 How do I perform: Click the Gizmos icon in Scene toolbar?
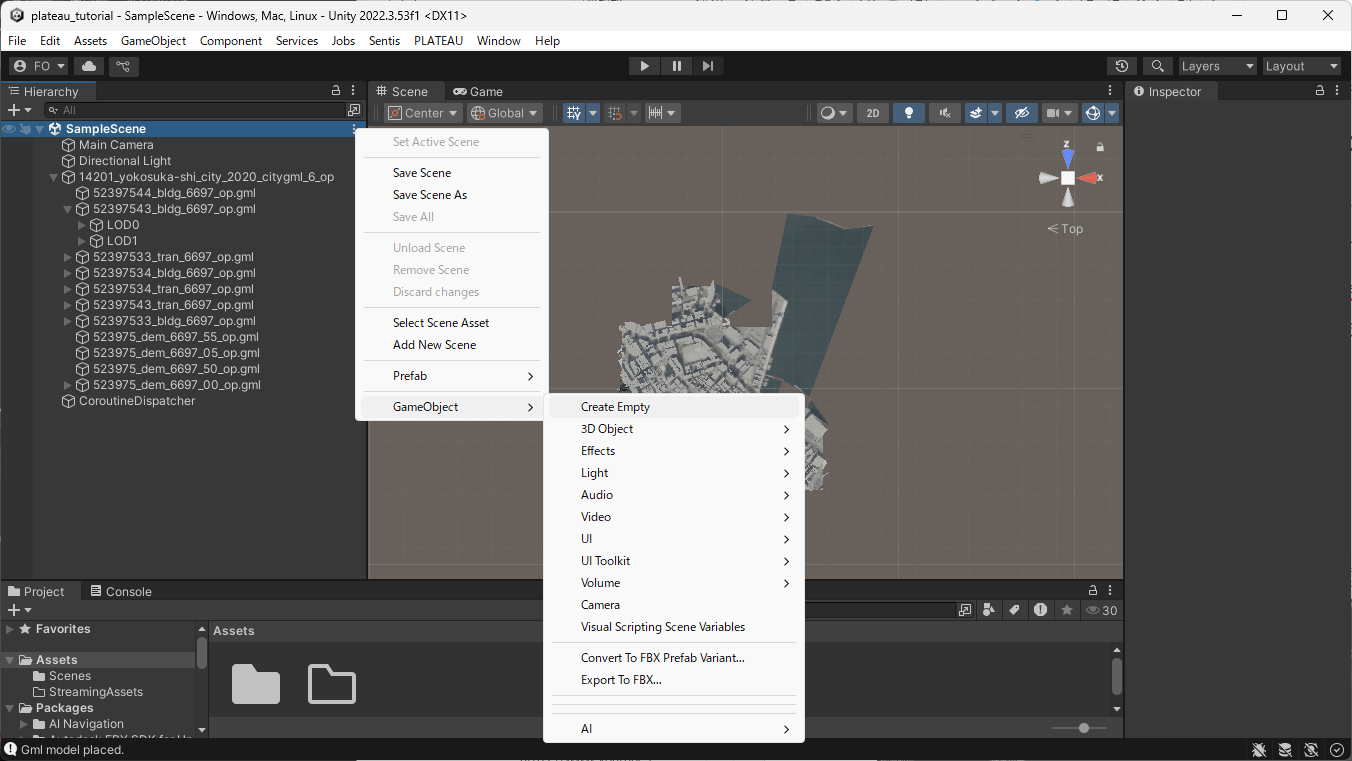pyautogui.click(x=1093, y=113)
